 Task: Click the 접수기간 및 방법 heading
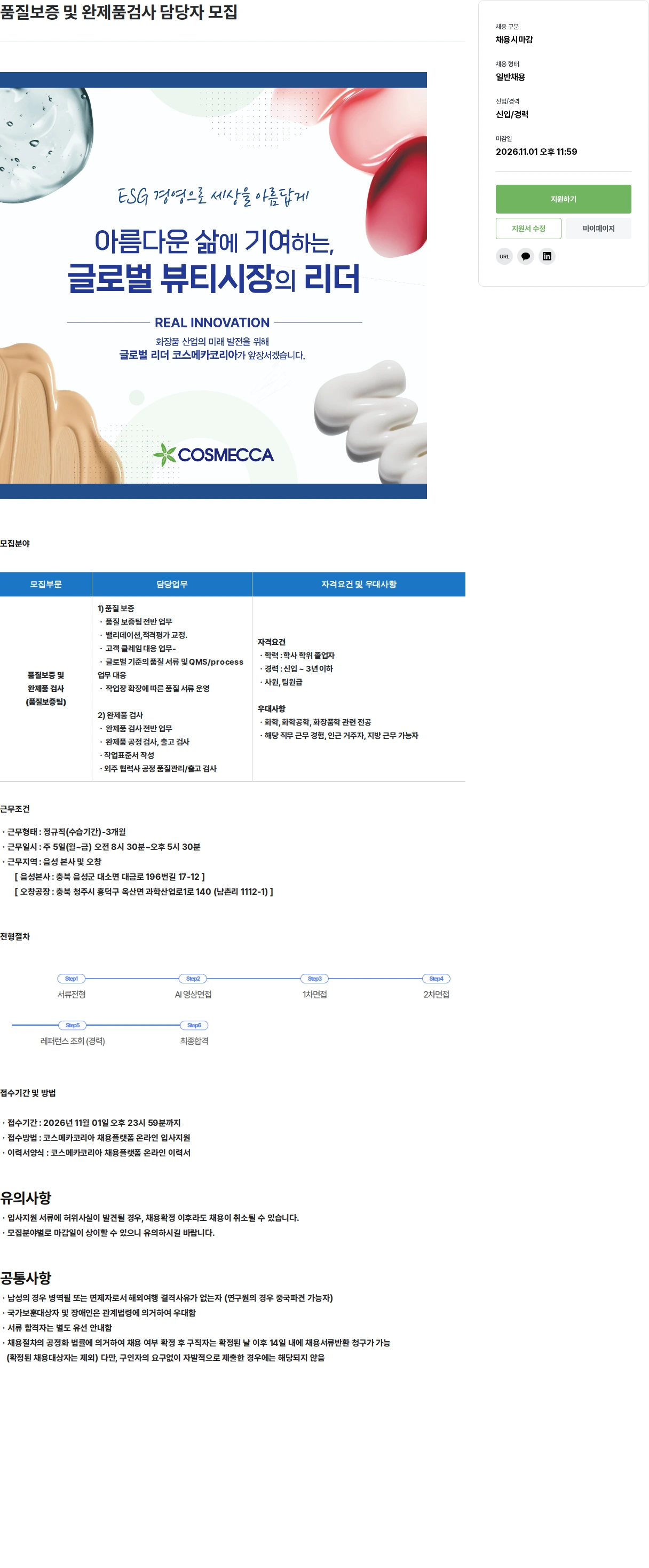(28, 1093)
